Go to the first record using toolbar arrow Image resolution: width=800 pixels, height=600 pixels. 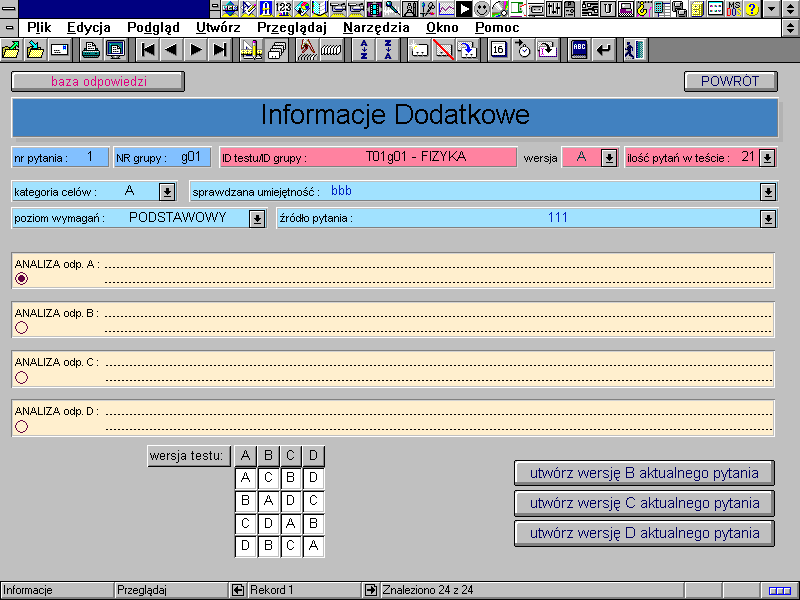coord(147,49)
